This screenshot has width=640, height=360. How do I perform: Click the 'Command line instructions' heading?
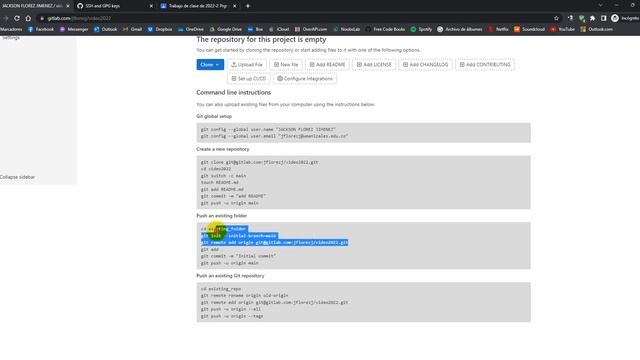(x=233, y=93)
